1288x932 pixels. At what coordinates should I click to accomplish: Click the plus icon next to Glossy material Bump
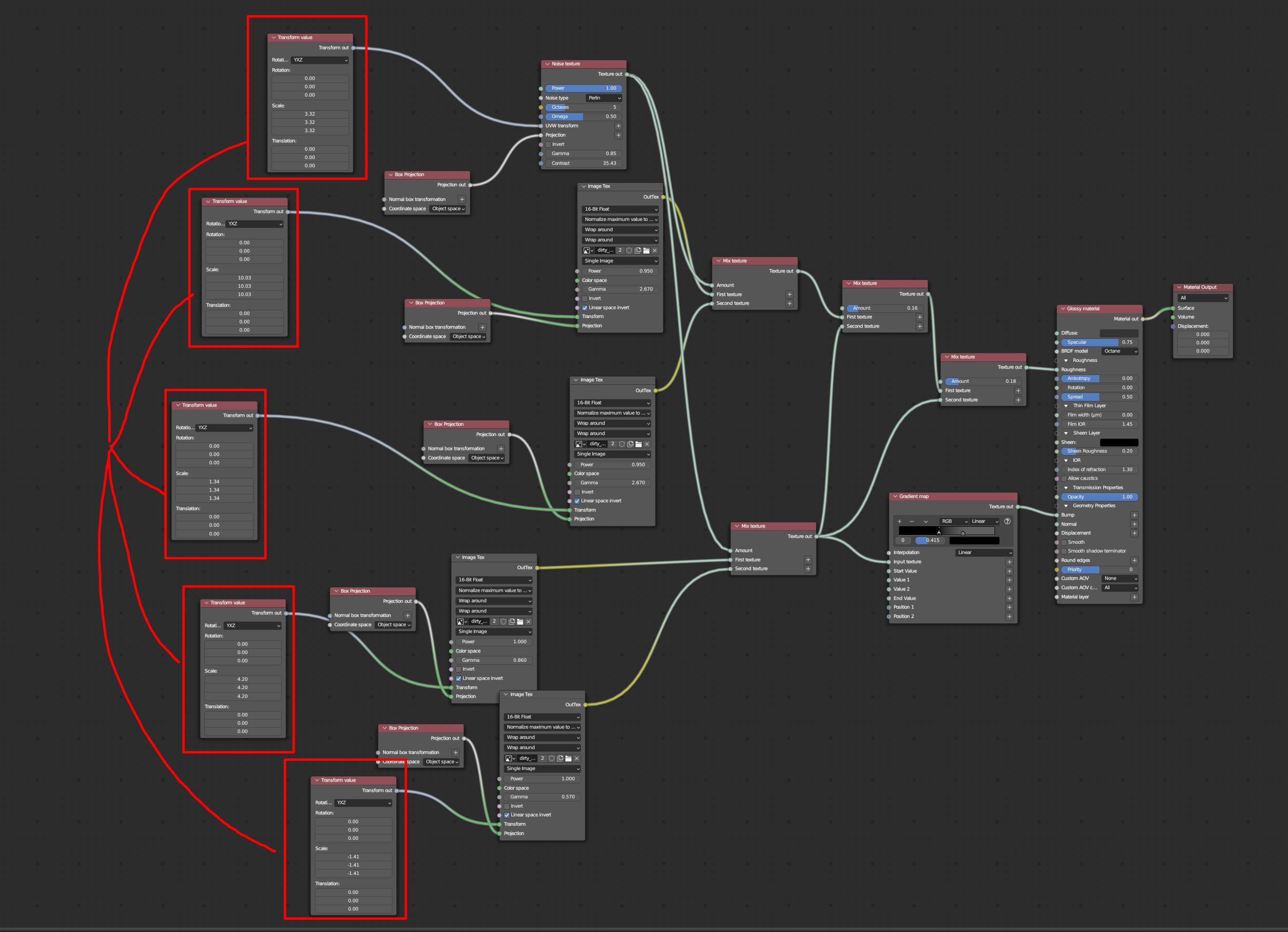point(1134,516)
